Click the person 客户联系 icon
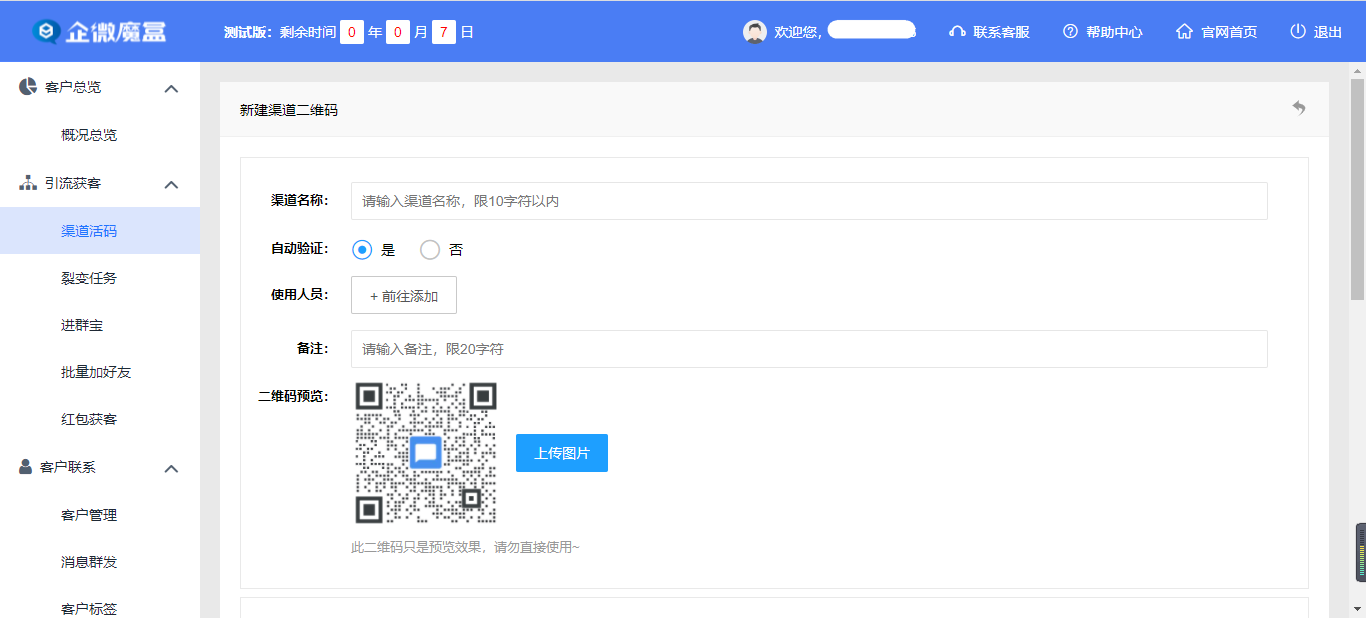 [26, 467]
